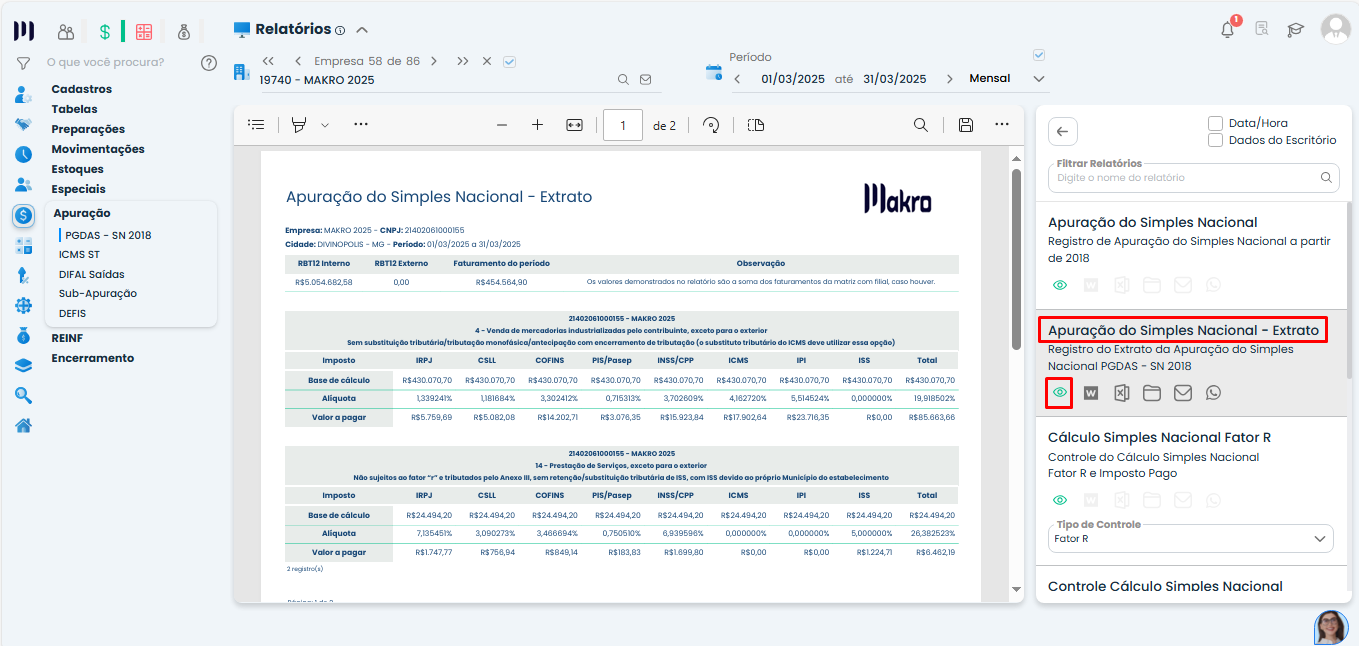Send Extrato report via WhatsApp icon
The height and width of the screenshot is (646, 1359).
point(1213,393)
